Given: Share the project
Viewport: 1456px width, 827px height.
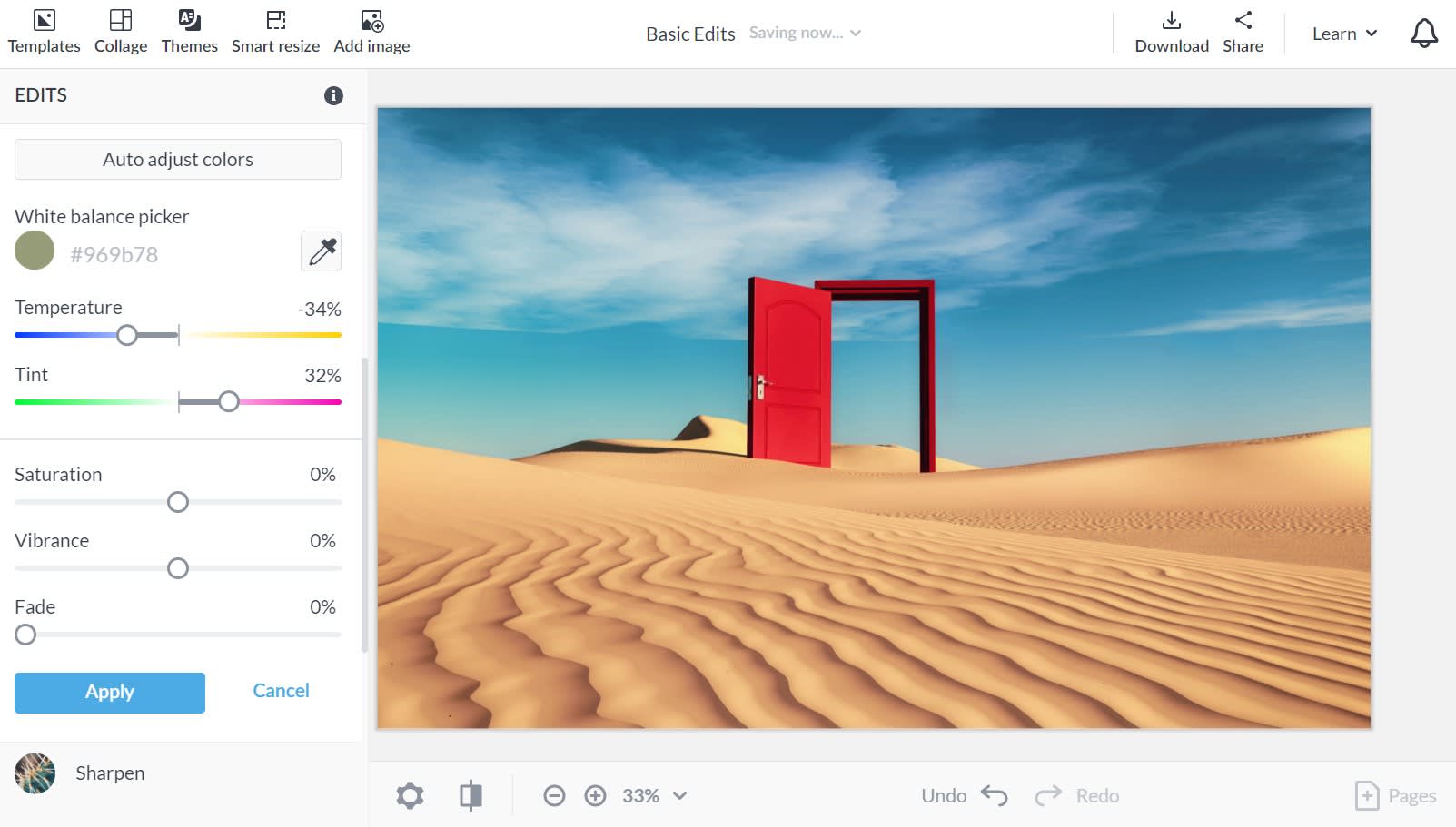Looking at the screenshot, I should (x=1243, y=33).
